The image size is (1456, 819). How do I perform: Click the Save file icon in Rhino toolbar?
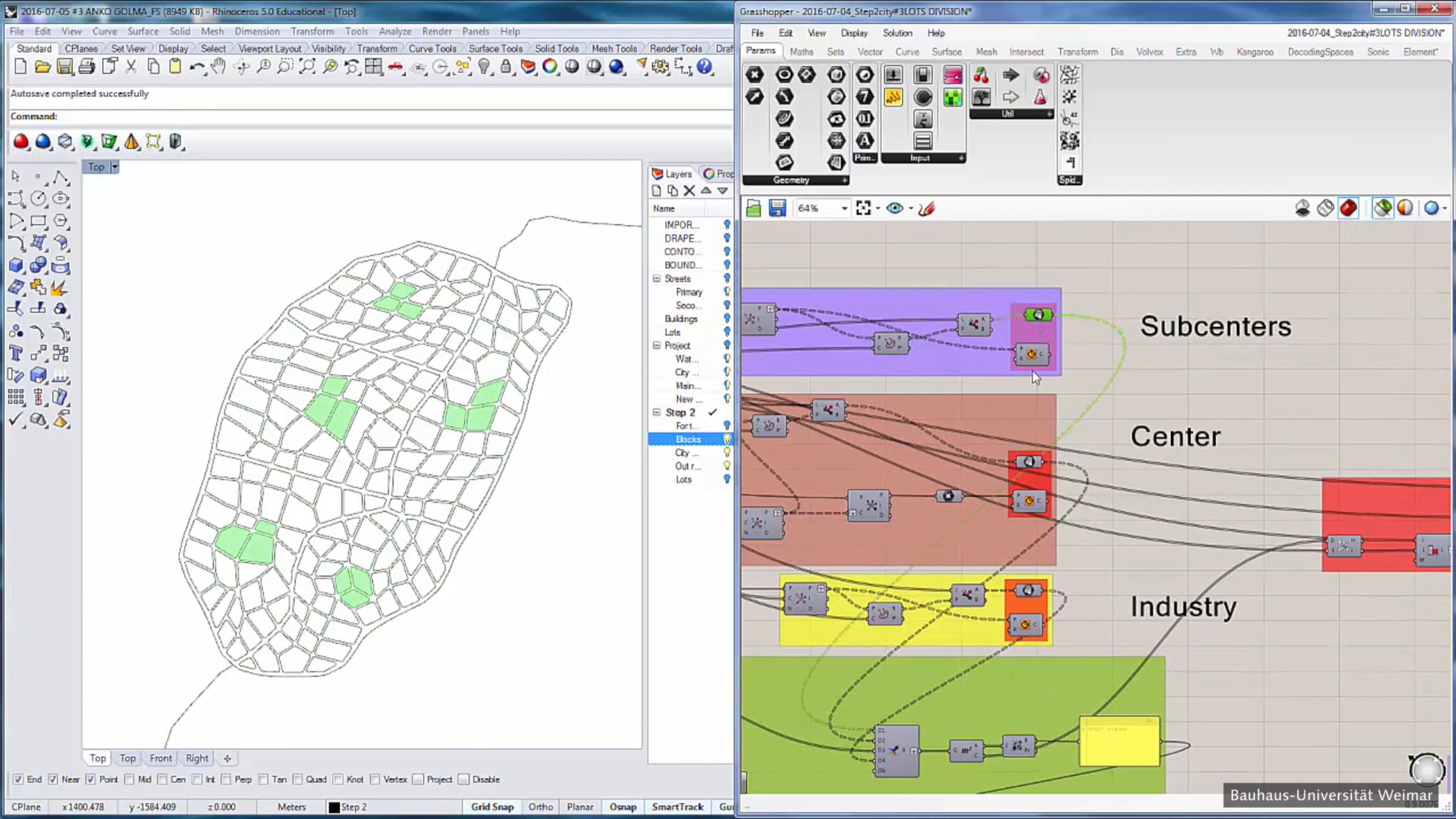pyautogui.click(x=64, y=67)
